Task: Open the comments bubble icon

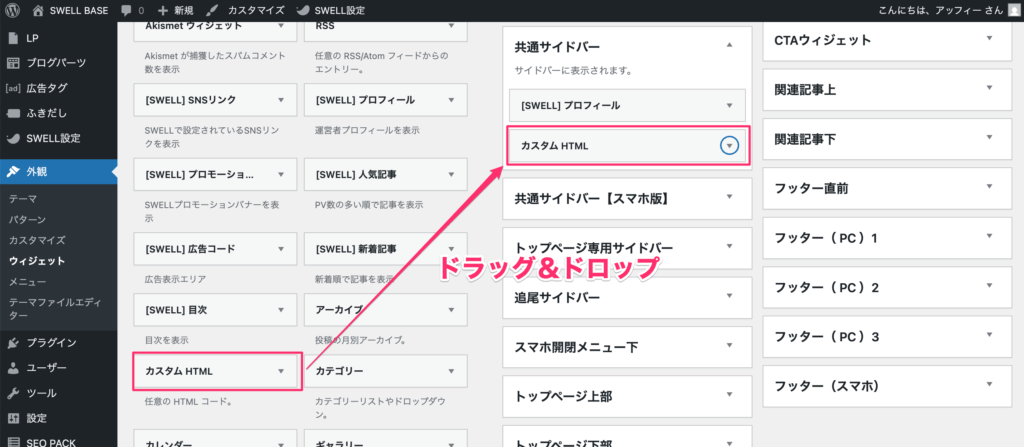Action: pyautogui.click(x=127, y=10)
